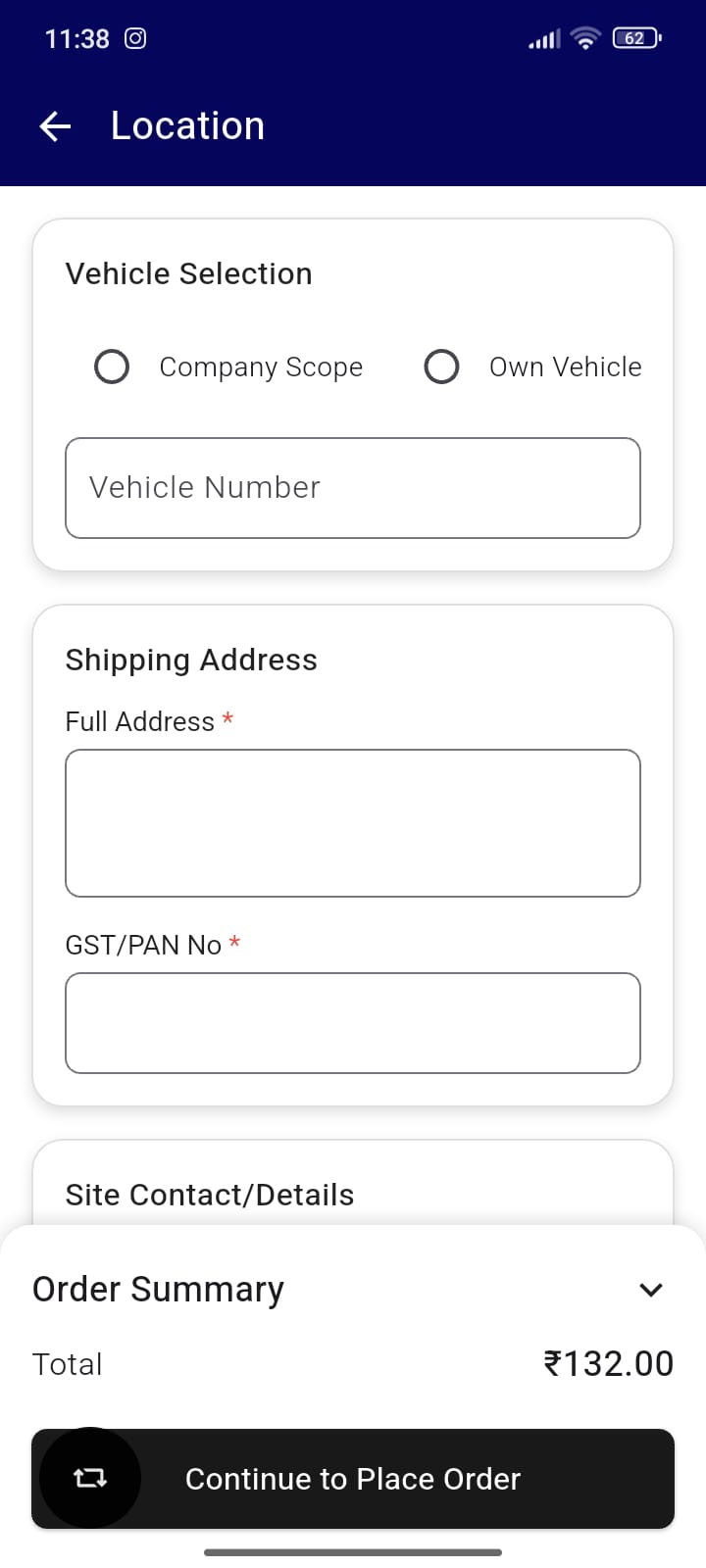
Task: Tap the Instagram status bar icon
Action: (135, 38)
